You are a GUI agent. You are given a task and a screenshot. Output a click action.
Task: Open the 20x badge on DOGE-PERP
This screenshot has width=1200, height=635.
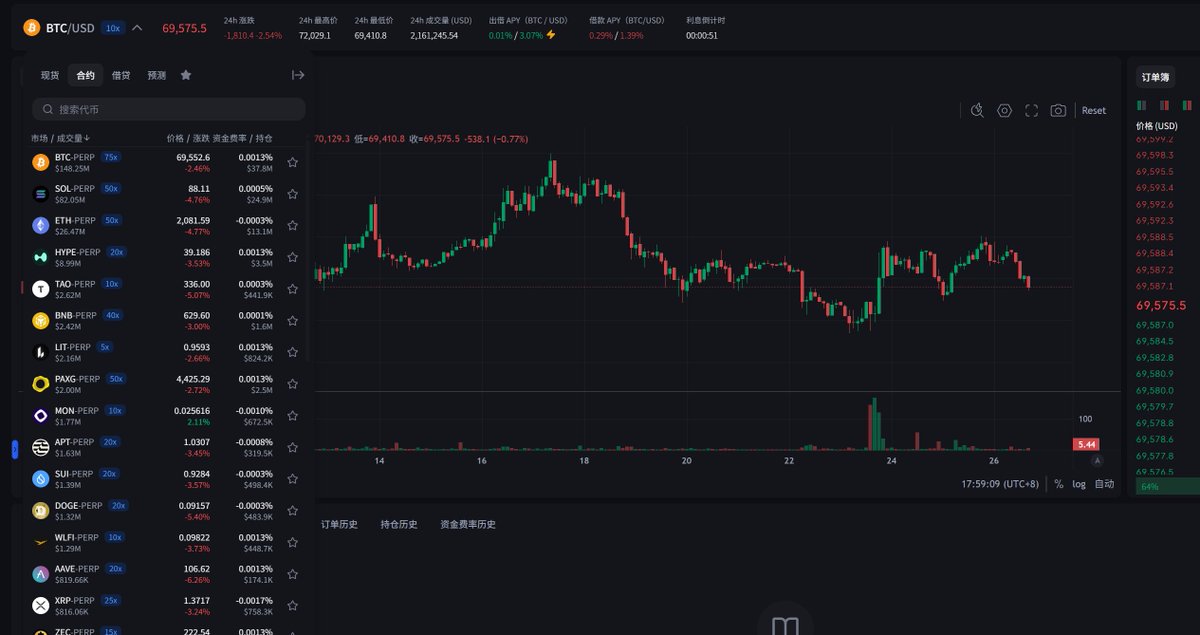(119, 505)
